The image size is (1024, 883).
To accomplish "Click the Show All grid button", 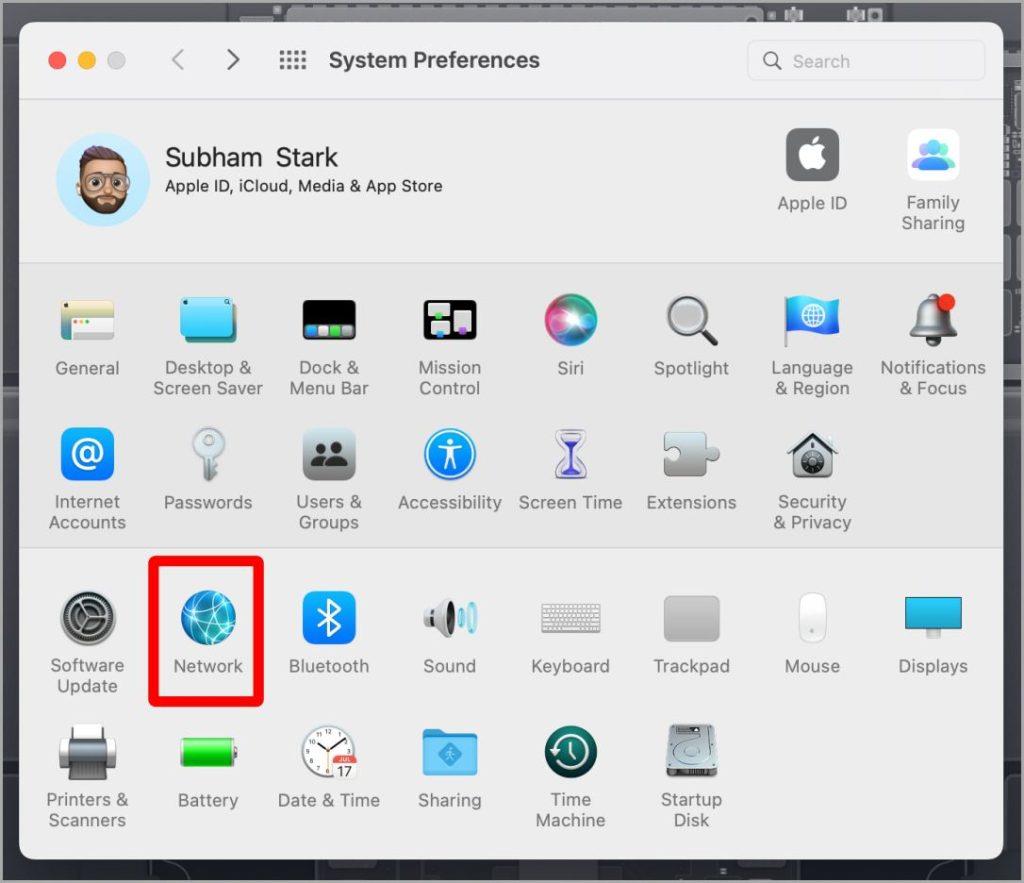I will 293,60.
